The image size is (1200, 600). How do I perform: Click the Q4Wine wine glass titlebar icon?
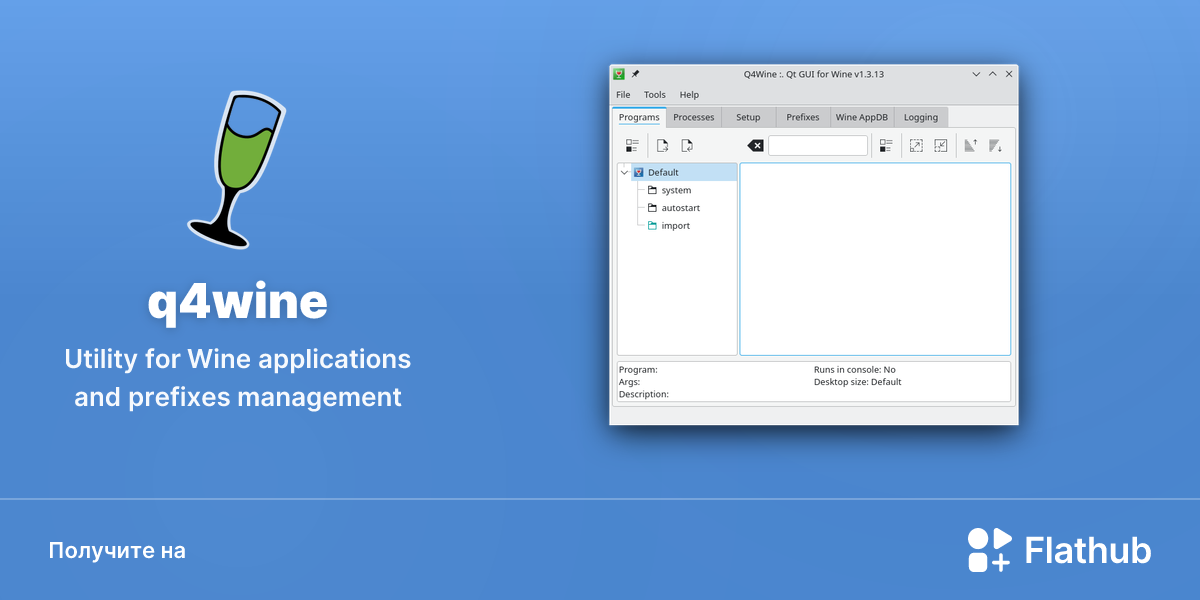[620, 74]
